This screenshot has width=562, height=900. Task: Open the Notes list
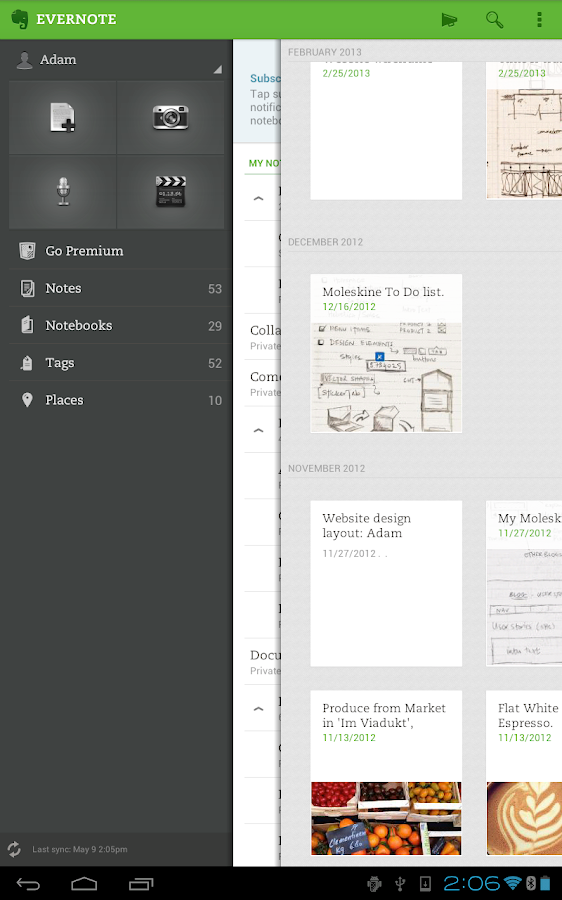point(117,288)
